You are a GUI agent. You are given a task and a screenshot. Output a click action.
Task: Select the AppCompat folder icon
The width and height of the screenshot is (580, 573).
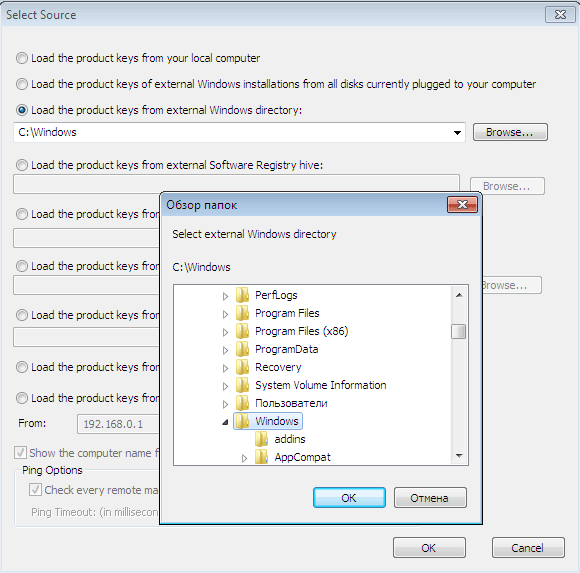pyautogui.click(x=262, y=457)
